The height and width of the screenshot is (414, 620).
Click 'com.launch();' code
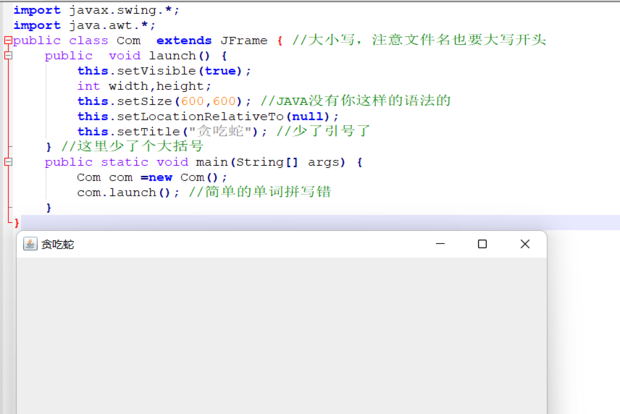point(129,193)
